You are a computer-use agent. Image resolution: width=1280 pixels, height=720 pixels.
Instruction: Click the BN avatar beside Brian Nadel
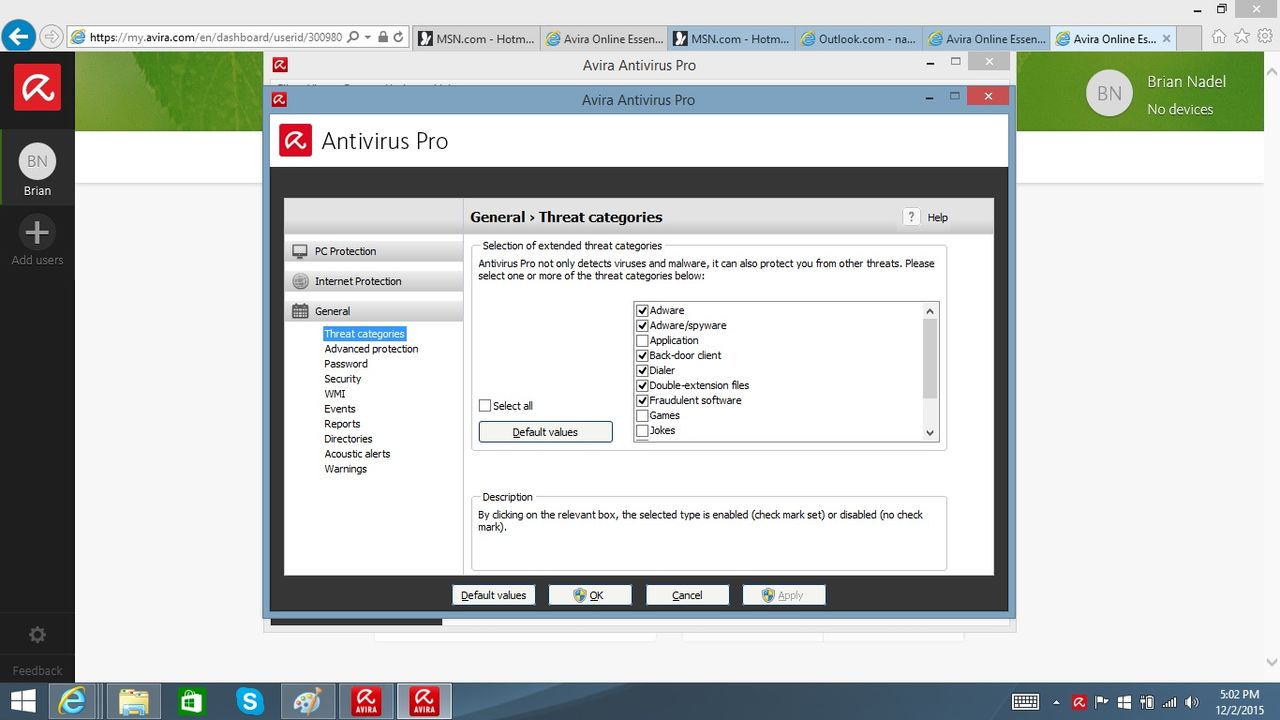coord(1109,93)
